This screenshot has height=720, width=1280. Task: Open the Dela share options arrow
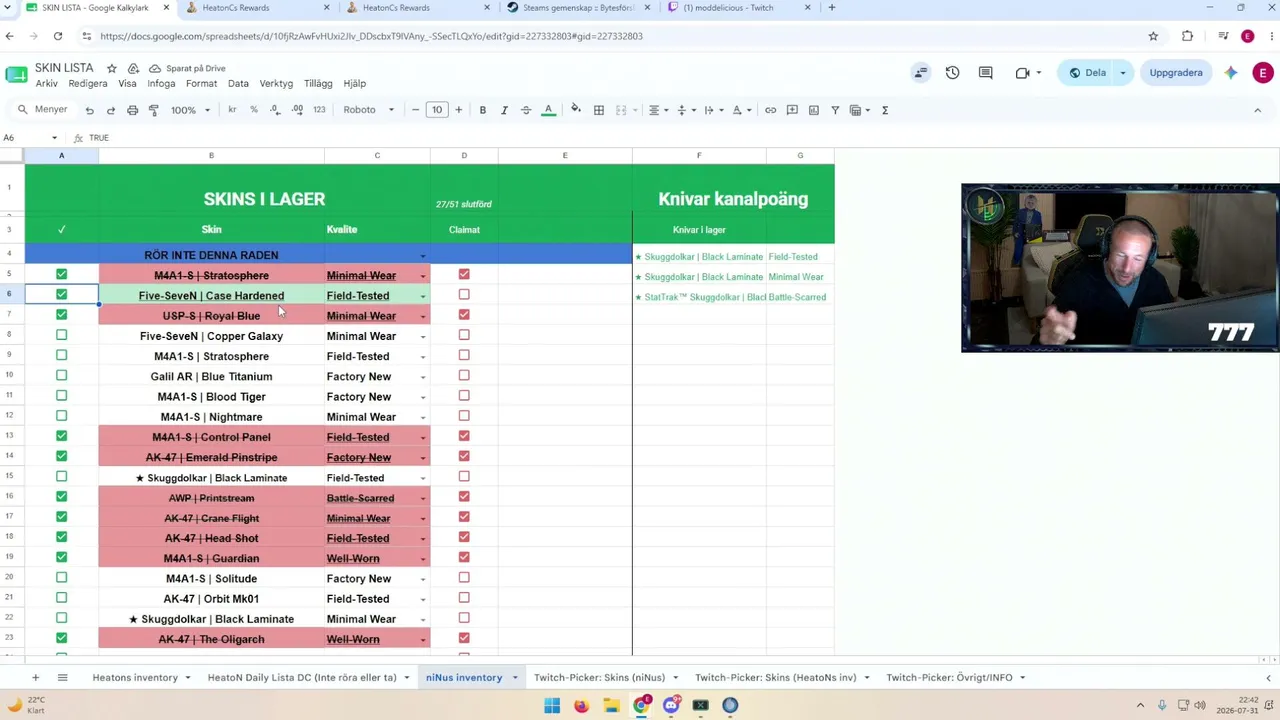tap(1123, 73)
